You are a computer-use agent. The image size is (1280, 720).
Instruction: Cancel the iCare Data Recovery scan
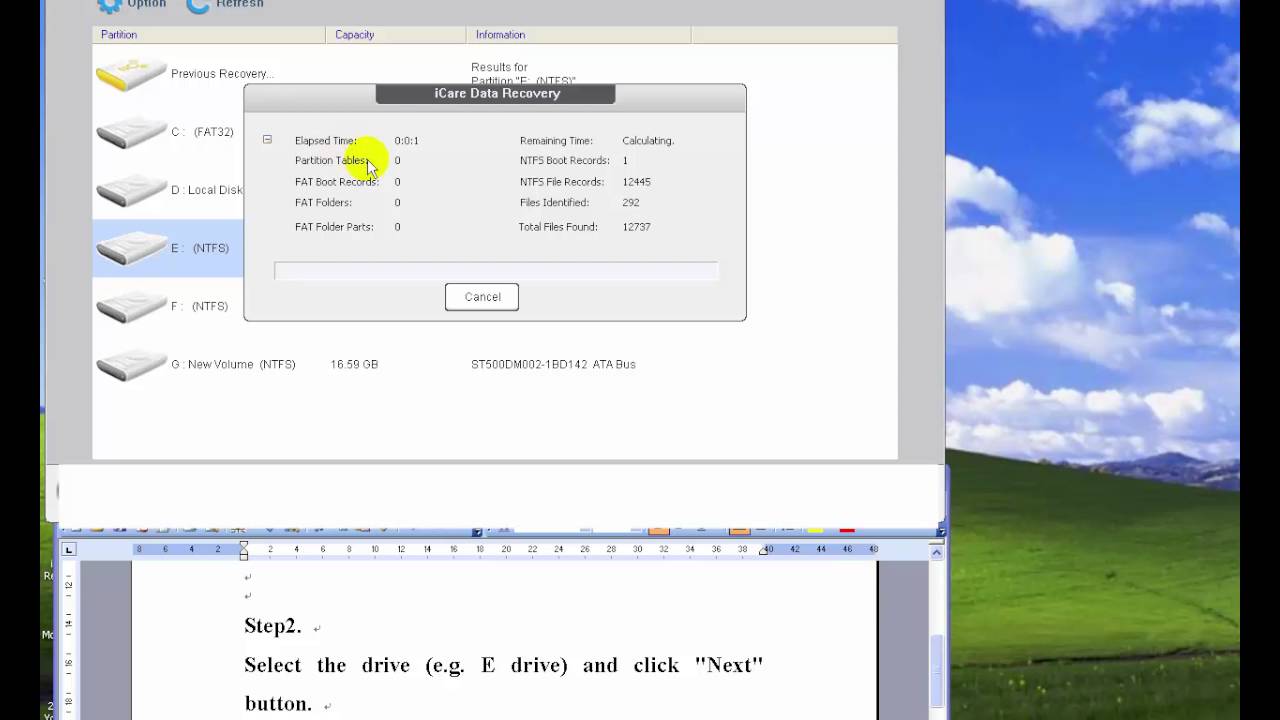482,297
